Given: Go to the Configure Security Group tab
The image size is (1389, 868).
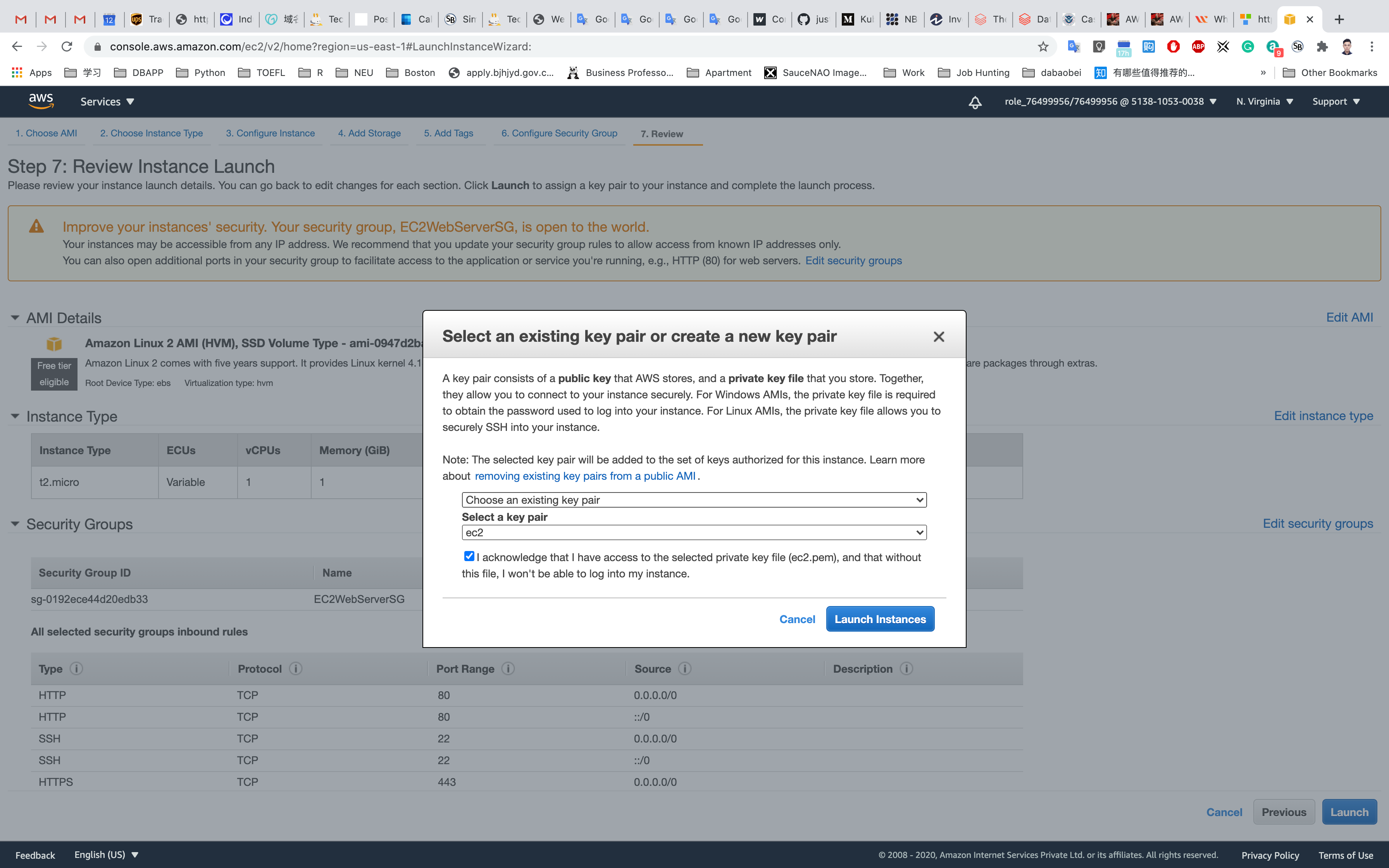Looking at the screenshot, I should (559, 133).
